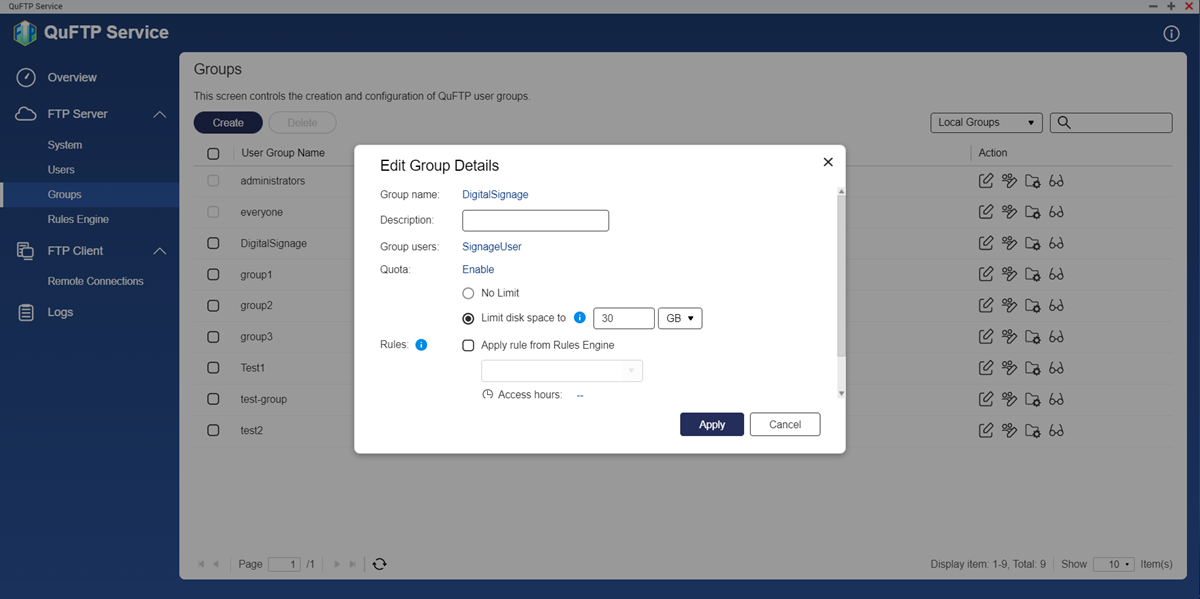The width and height of the screenshot is (1200, 599).
Task: Open the info icon in top-right header
Action: (1172, 34)
